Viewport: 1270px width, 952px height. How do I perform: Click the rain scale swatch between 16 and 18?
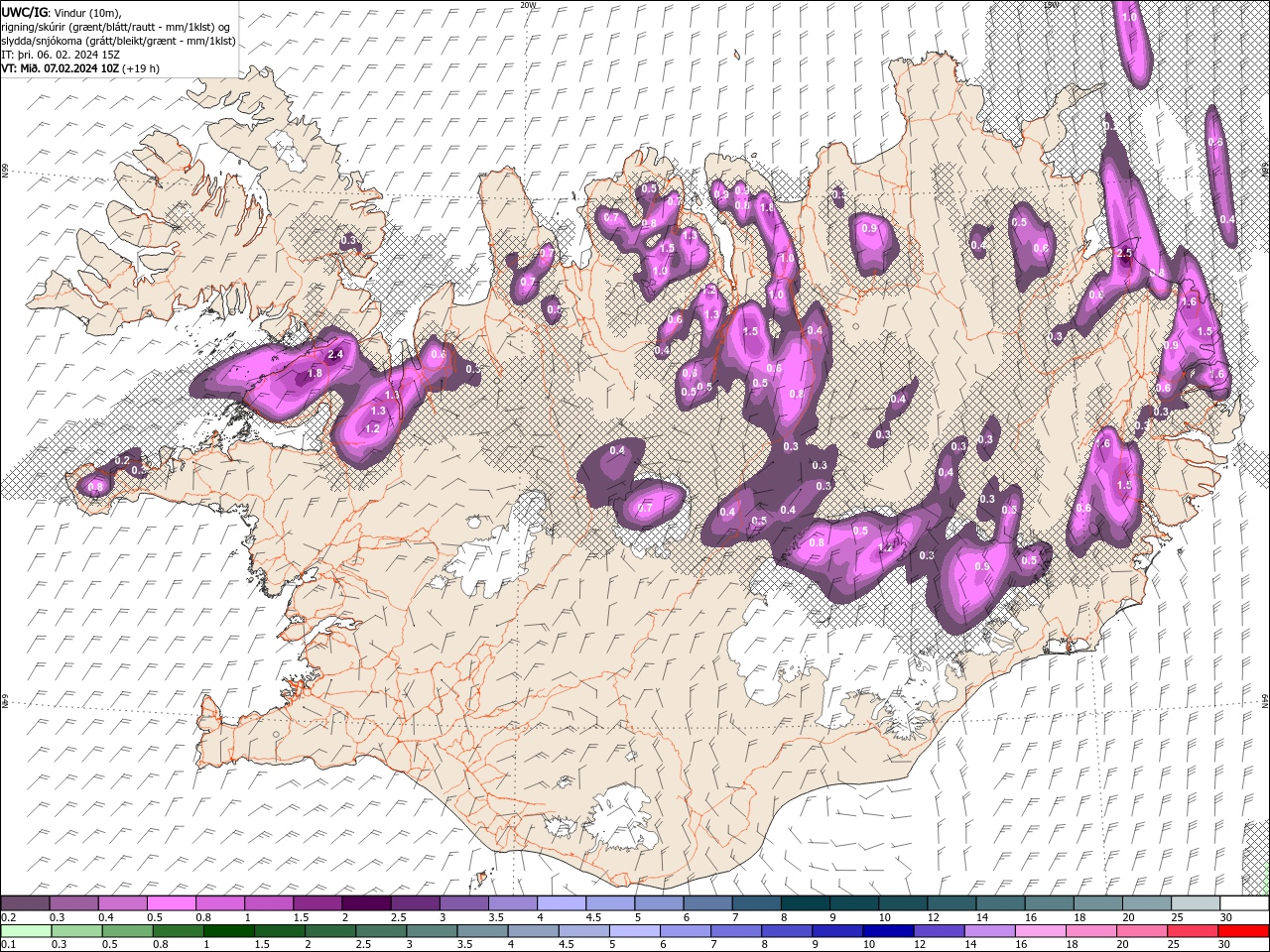coord(1042,930)
